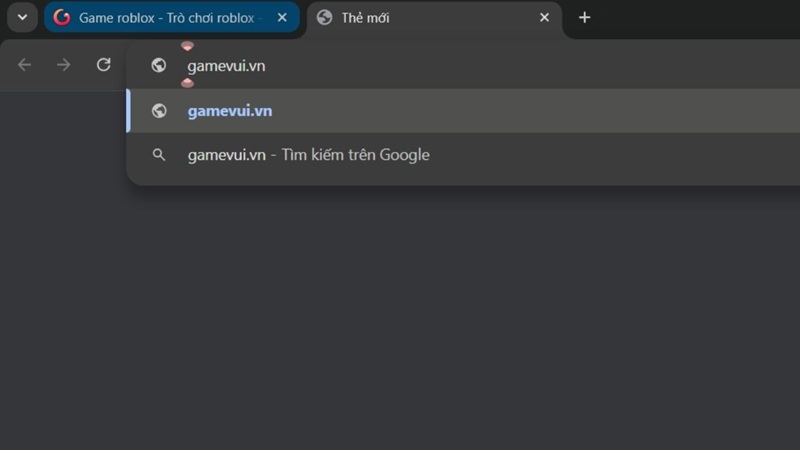Image resolution: width=800 pixels, height=450 pixels.
Task: Click the globe icon in address bar
Action: click(x=159, y=65)
